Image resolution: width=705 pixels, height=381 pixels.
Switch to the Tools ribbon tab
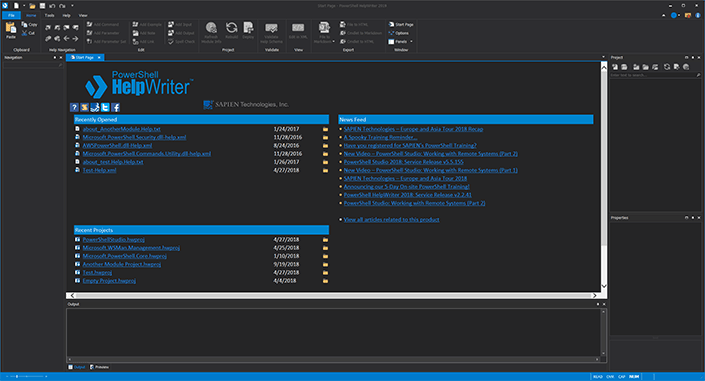(x=49, y=15)
